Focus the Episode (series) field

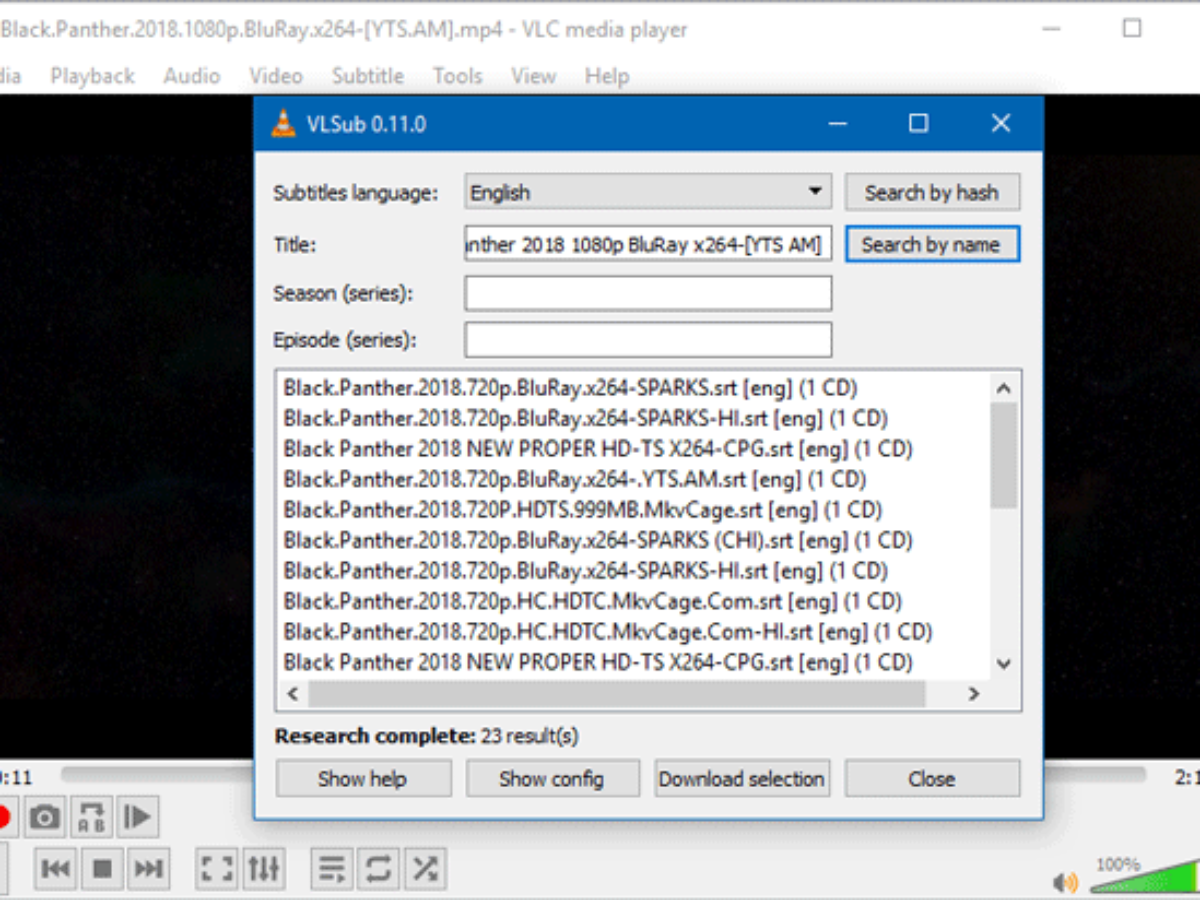(x=648, y=340)
